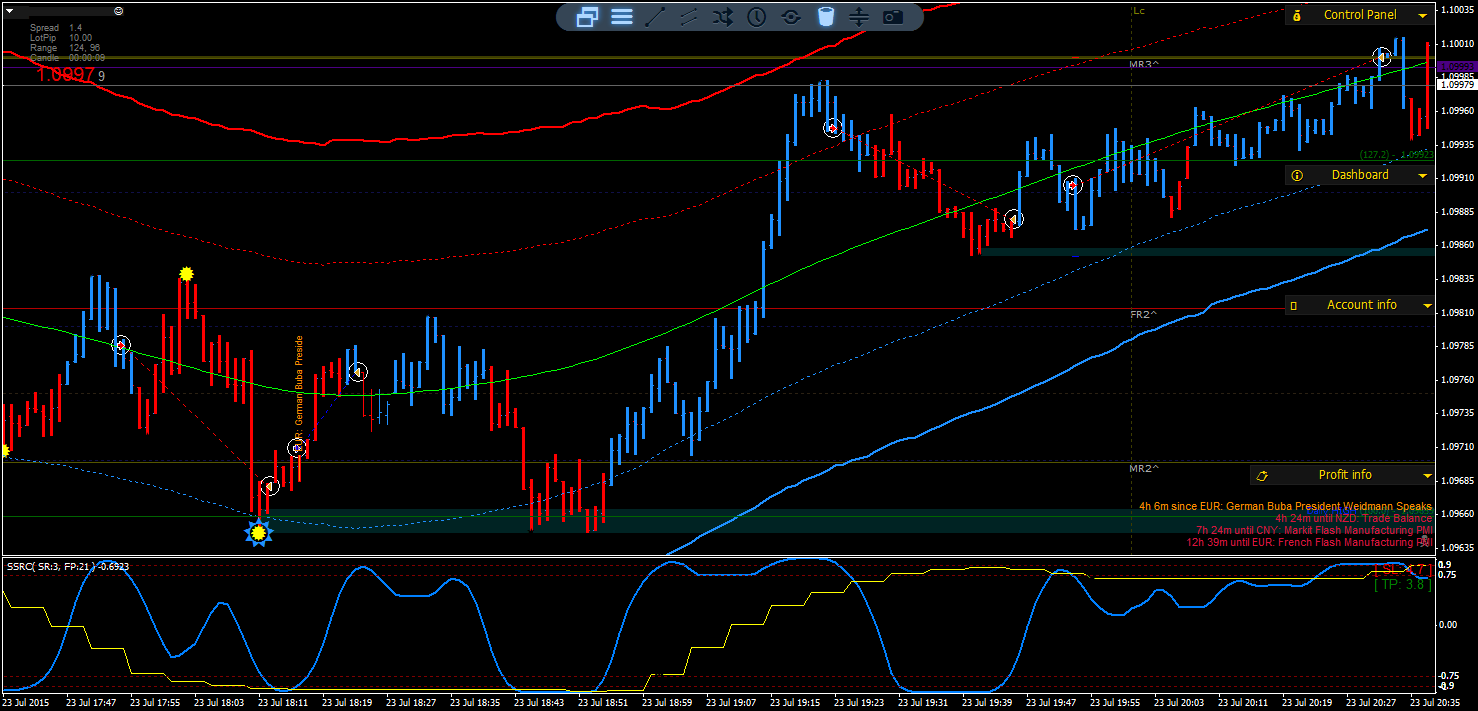The height and width of the screenshot is (711, 1478).
Task: Click the 0.75 level on oscillator scale
Action: tap(1446, 575)
